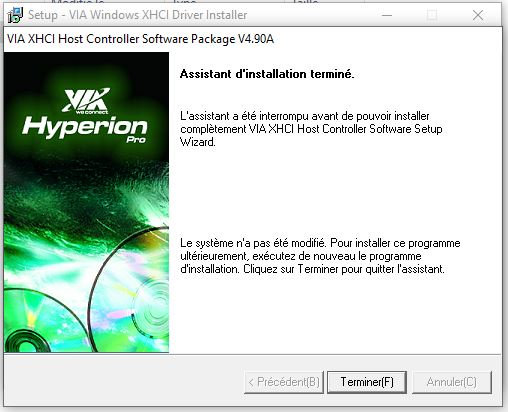Click the disabled Précédent(B) button
Image resolution: width=508 pixels, height=412 pixels.
[x=284, y=382]
